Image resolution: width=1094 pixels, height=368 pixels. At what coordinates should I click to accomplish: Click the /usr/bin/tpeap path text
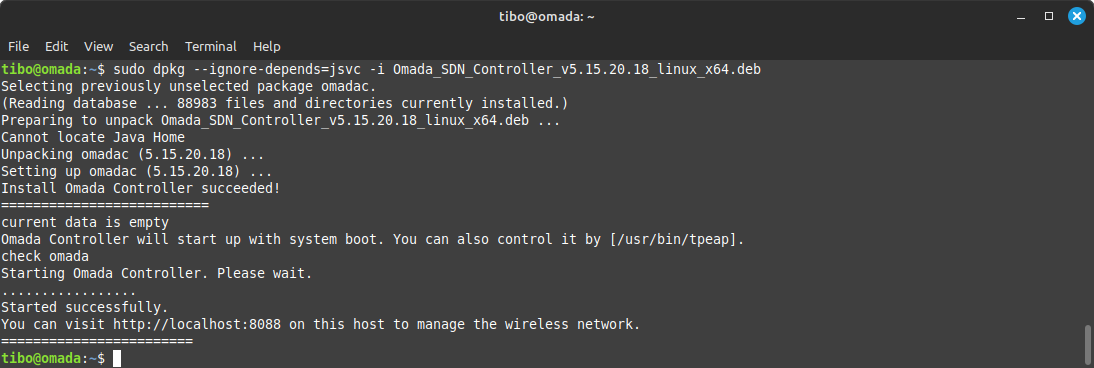click(674, 240)
